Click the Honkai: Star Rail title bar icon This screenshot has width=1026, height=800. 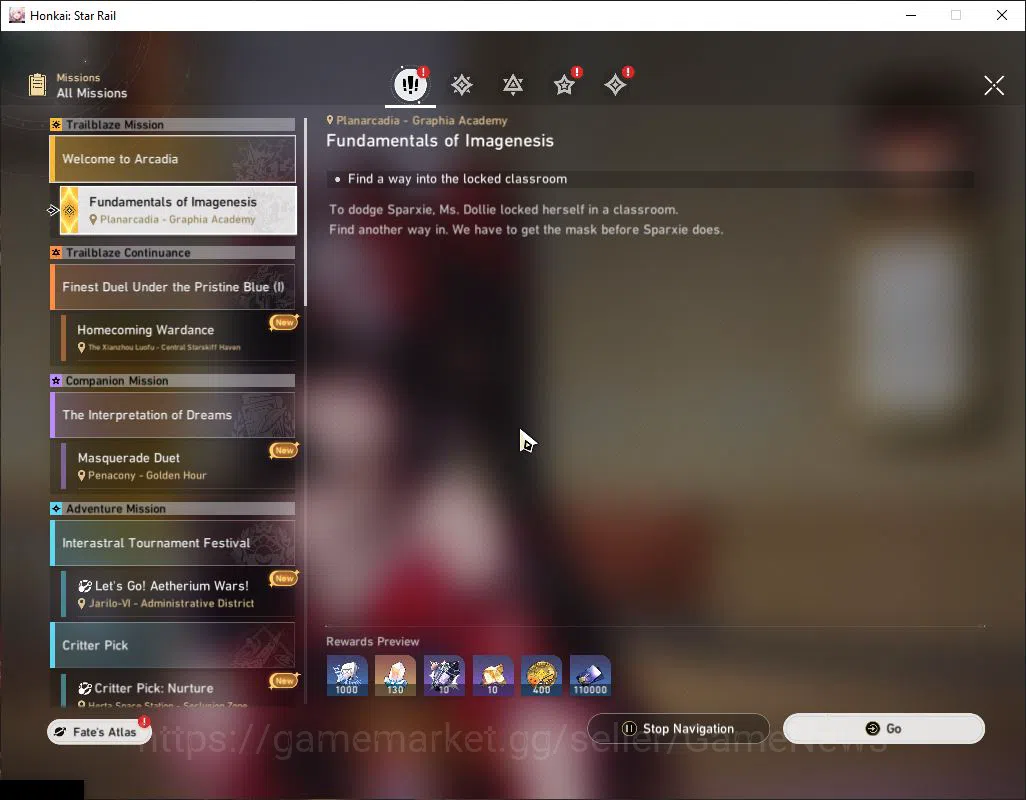16,15
